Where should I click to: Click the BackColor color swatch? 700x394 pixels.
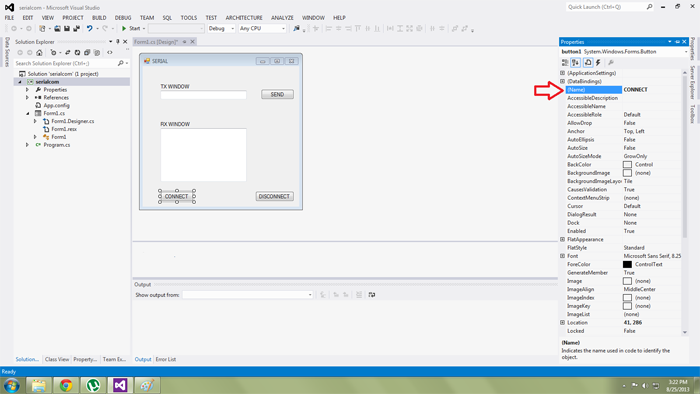click(627, 165)
